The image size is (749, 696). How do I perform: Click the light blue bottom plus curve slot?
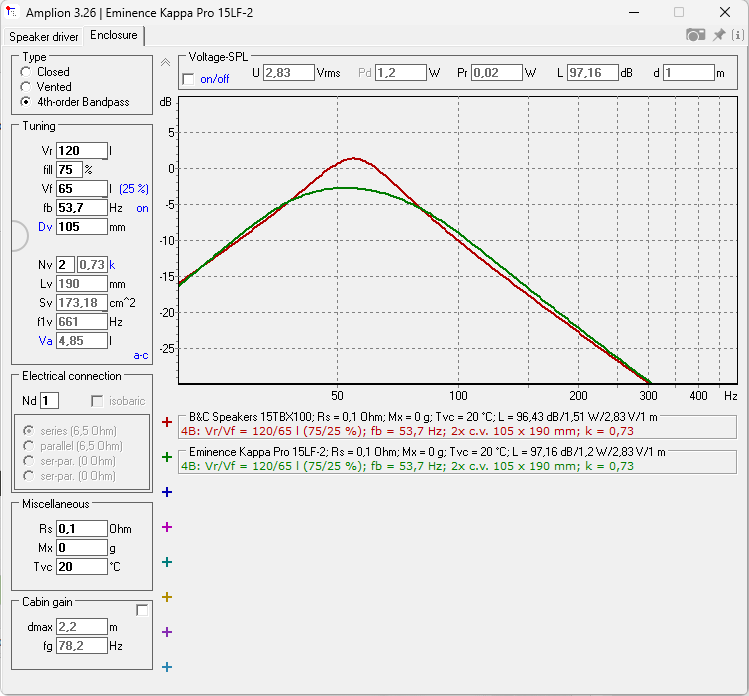click(x=167, y=667)
